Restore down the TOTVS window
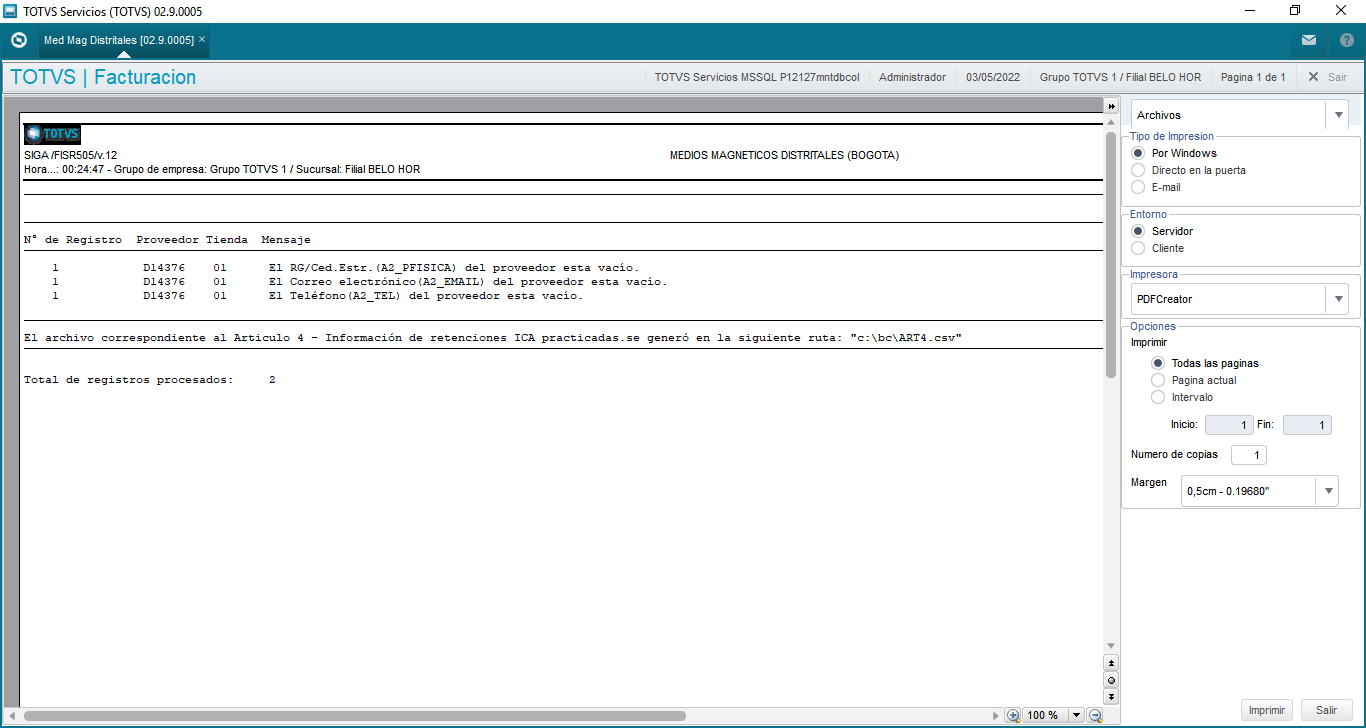The width and height of the screenshot is (1366, 728). click(x=1295, y=10)
